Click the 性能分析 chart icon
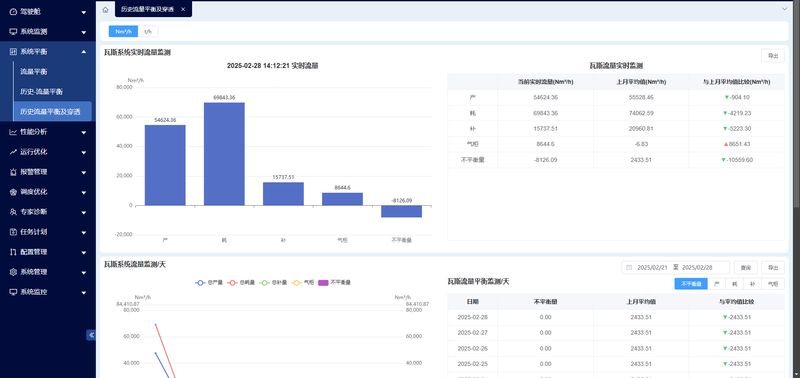Image resolution: width=800 pixels, height=378 pixels. click(13, 132)
